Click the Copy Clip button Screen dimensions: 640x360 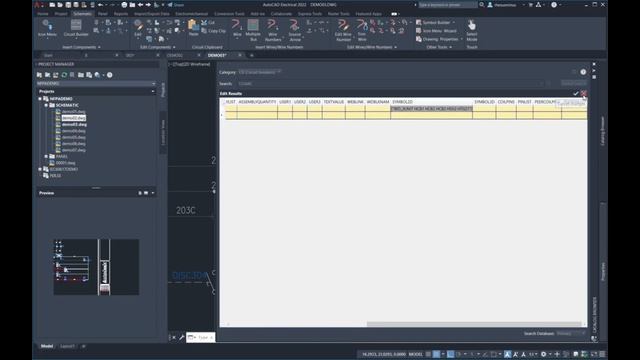(213, 31)
